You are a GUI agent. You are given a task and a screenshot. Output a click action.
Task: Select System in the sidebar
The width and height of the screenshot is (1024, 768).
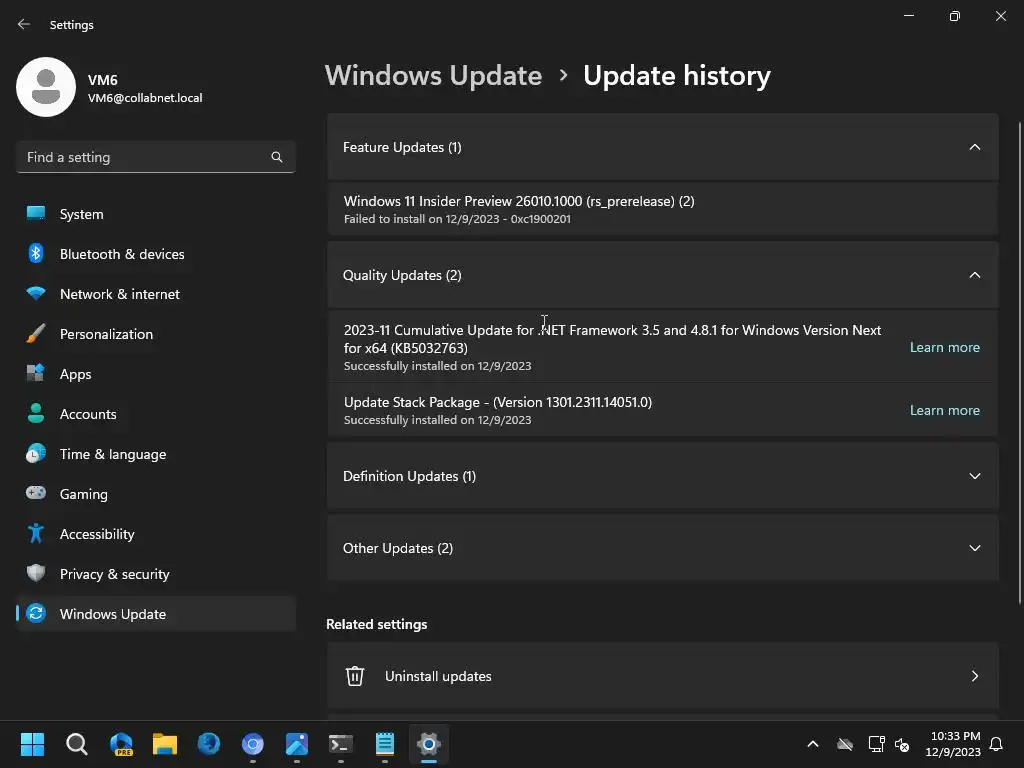(x=156, y=214)
